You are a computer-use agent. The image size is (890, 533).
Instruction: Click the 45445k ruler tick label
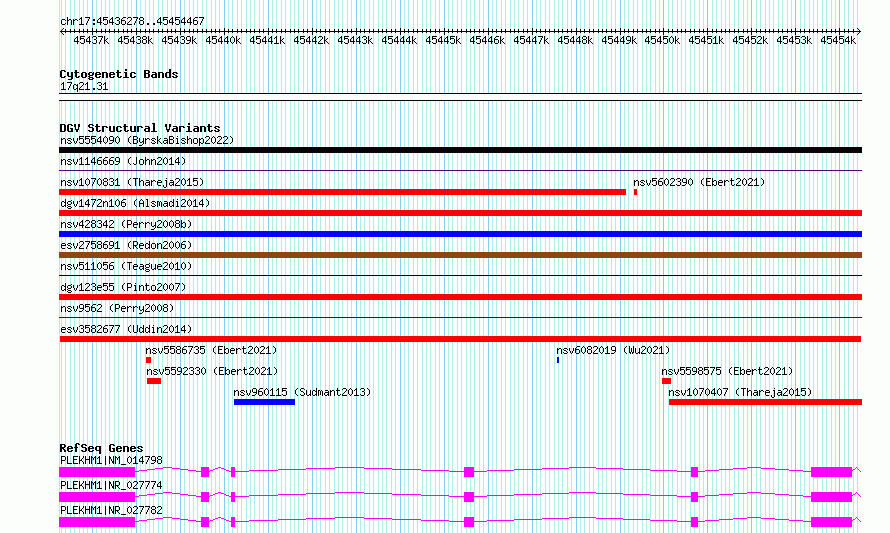[443, 40]
